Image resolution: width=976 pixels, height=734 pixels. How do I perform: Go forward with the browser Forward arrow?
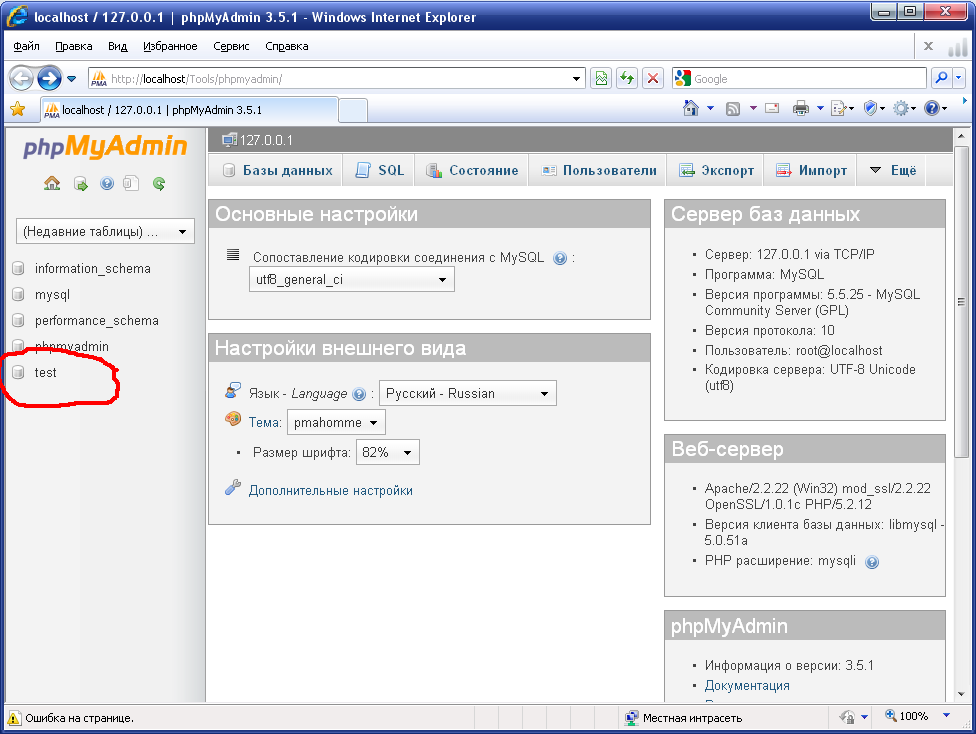coord(49,78)
